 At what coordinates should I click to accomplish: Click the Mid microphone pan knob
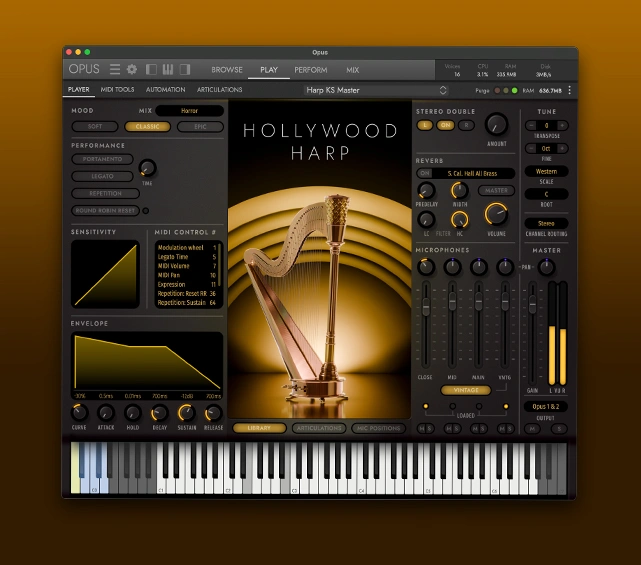(452, 267)
